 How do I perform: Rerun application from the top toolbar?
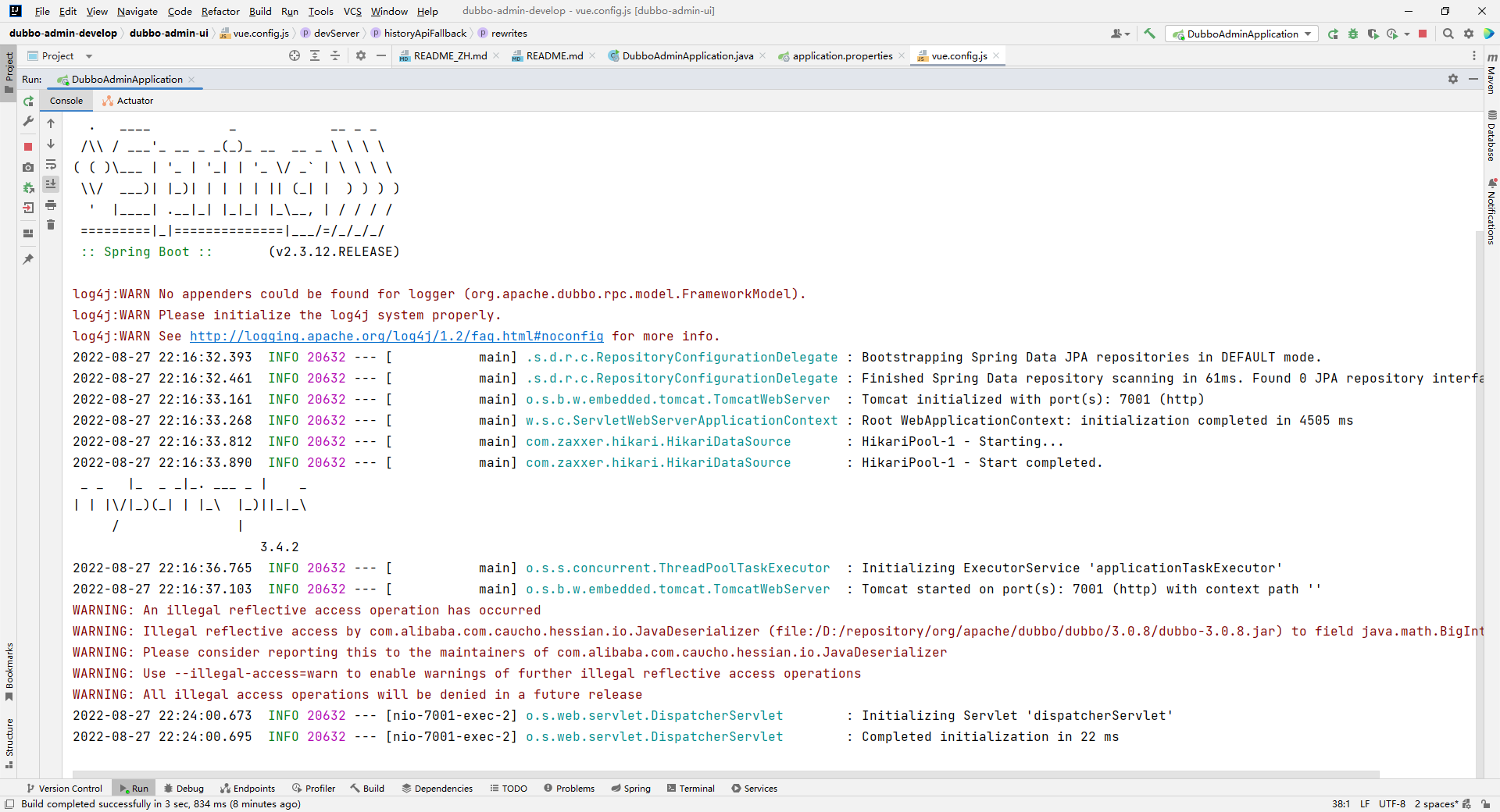[x=1333, y=34]
